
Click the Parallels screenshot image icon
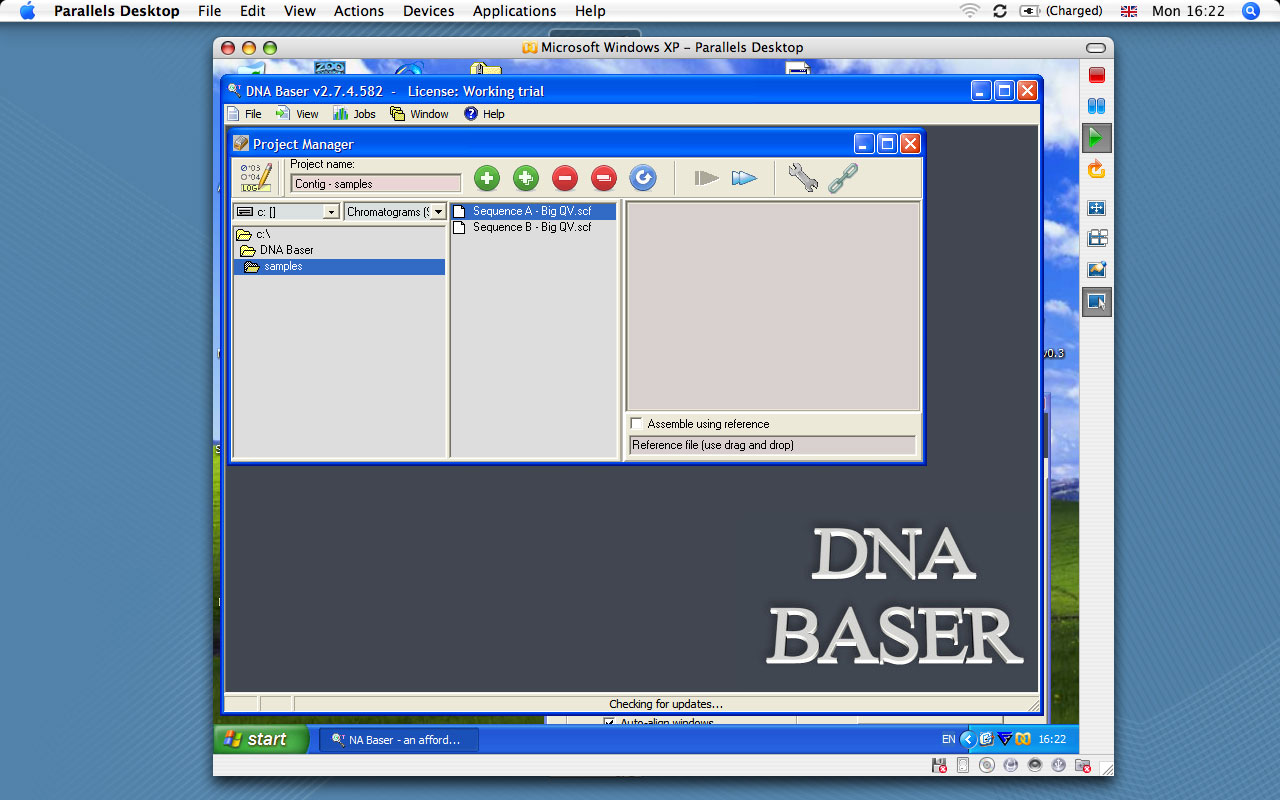coord(1097,270)
